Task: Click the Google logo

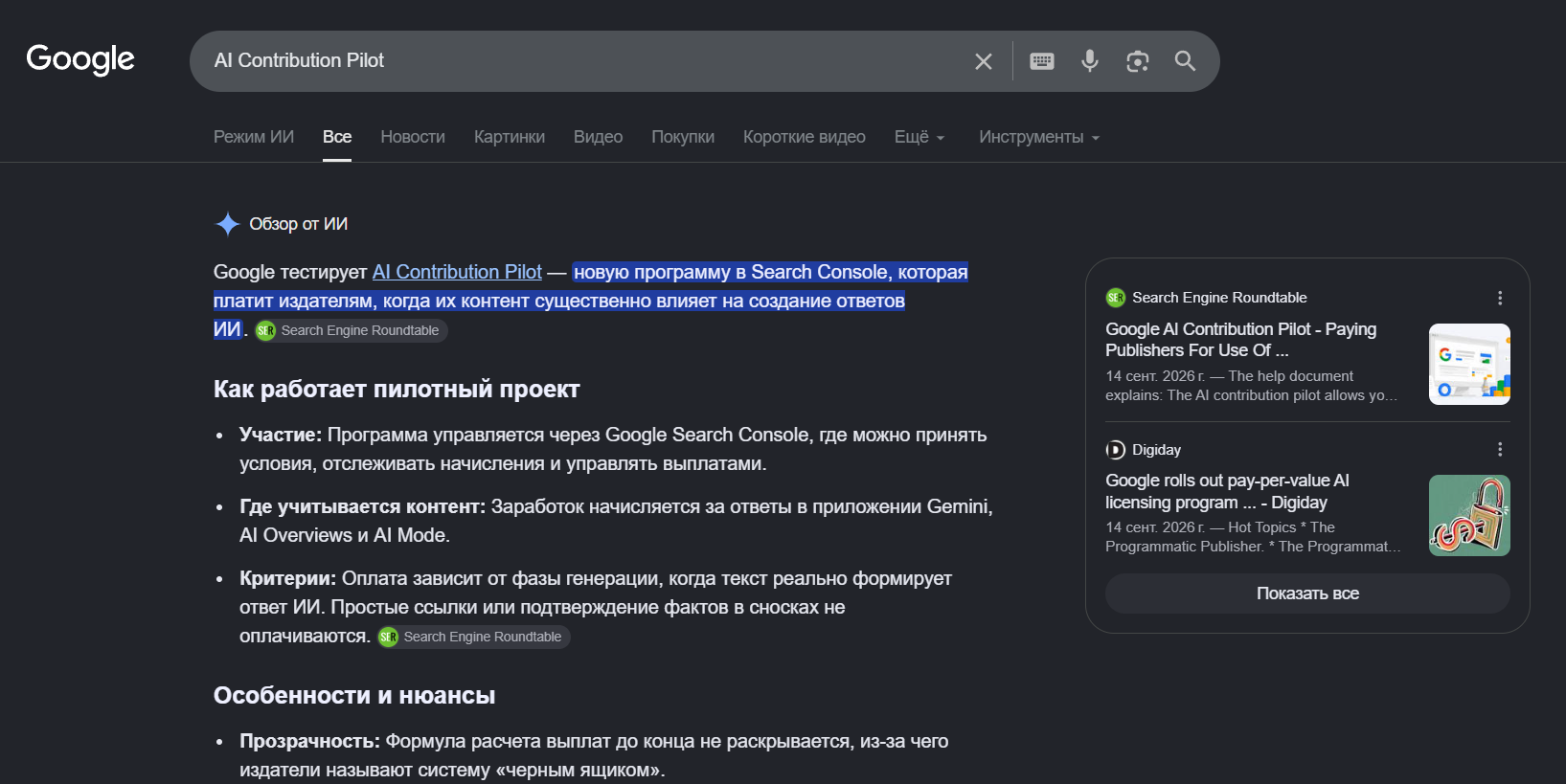Action: click(80, 59)
